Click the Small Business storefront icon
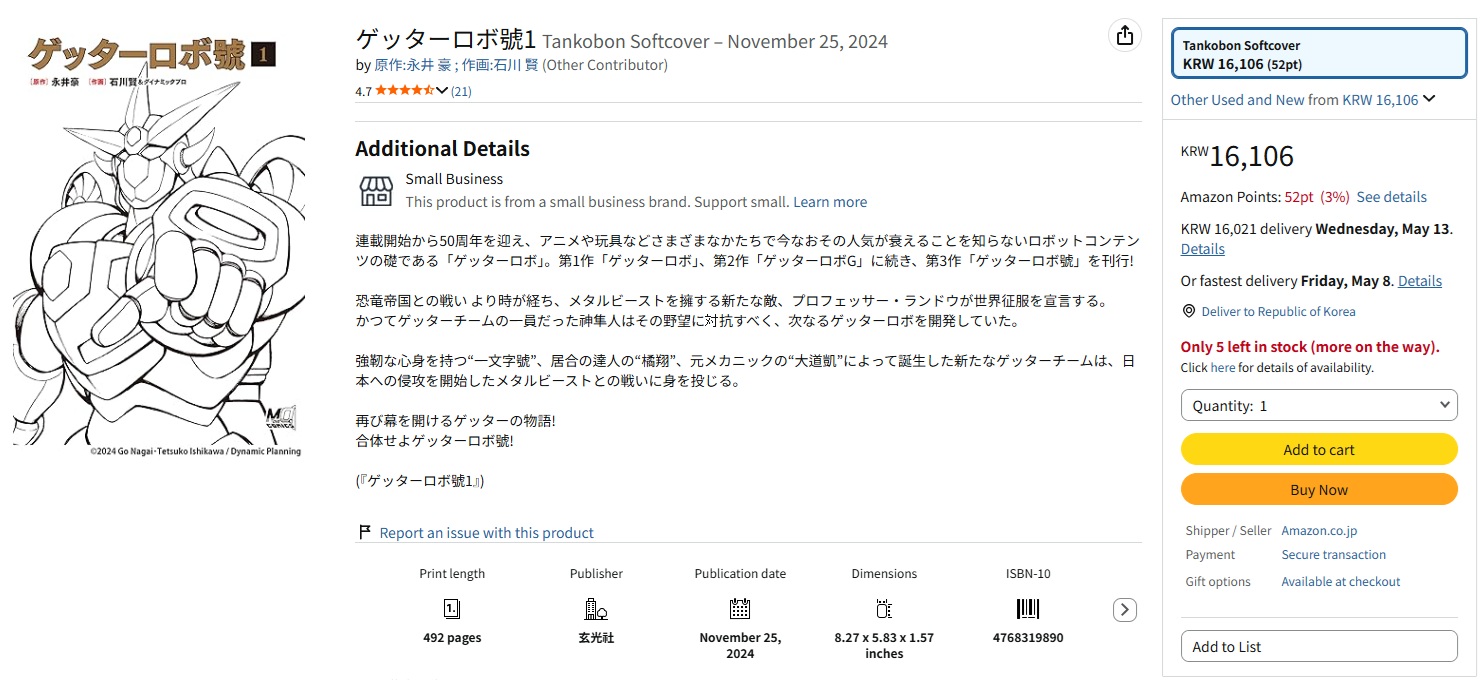Screen dimensions: 1483x680 [376, 190]
